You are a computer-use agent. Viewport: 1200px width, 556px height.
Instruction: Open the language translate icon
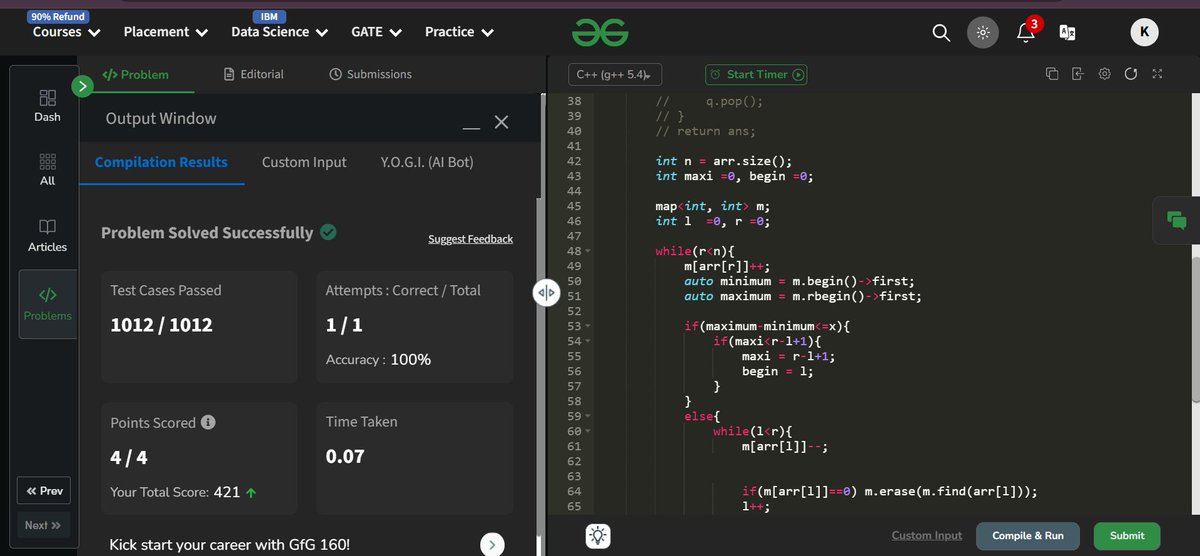point(1068,33)
